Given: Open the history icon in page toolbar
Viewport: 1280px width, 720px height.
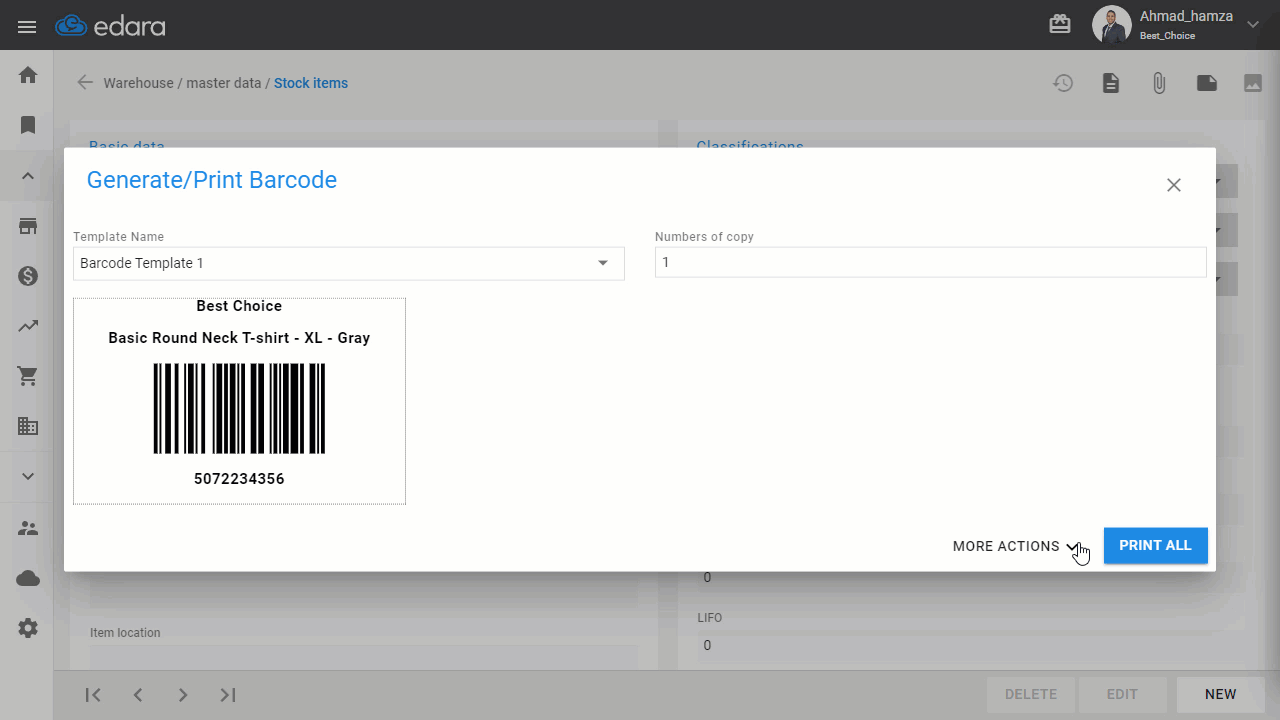Looking at the screenshot, I should coord(1063,83).
